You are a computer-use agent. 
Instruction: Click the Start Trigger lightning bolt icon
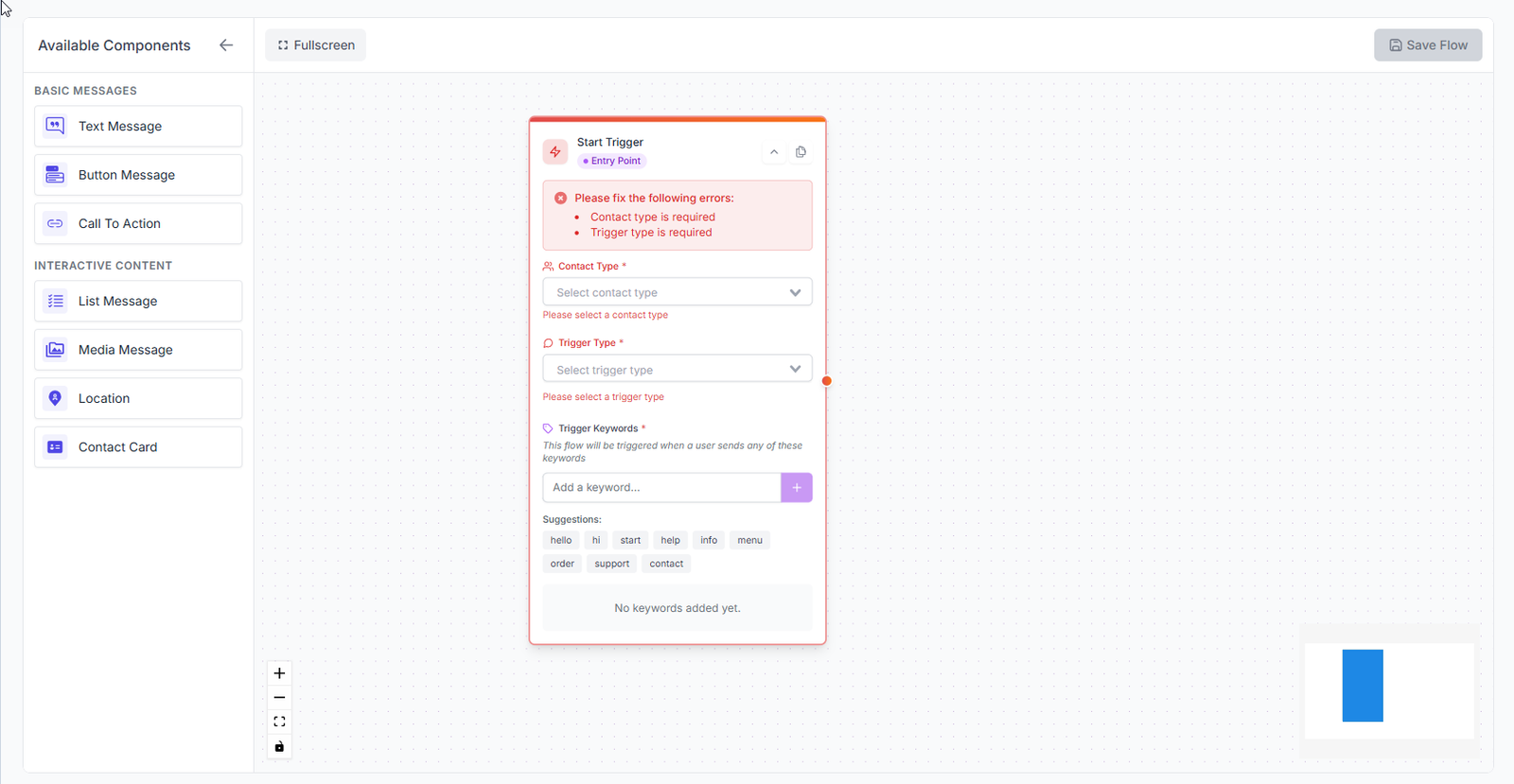[555, 151]
